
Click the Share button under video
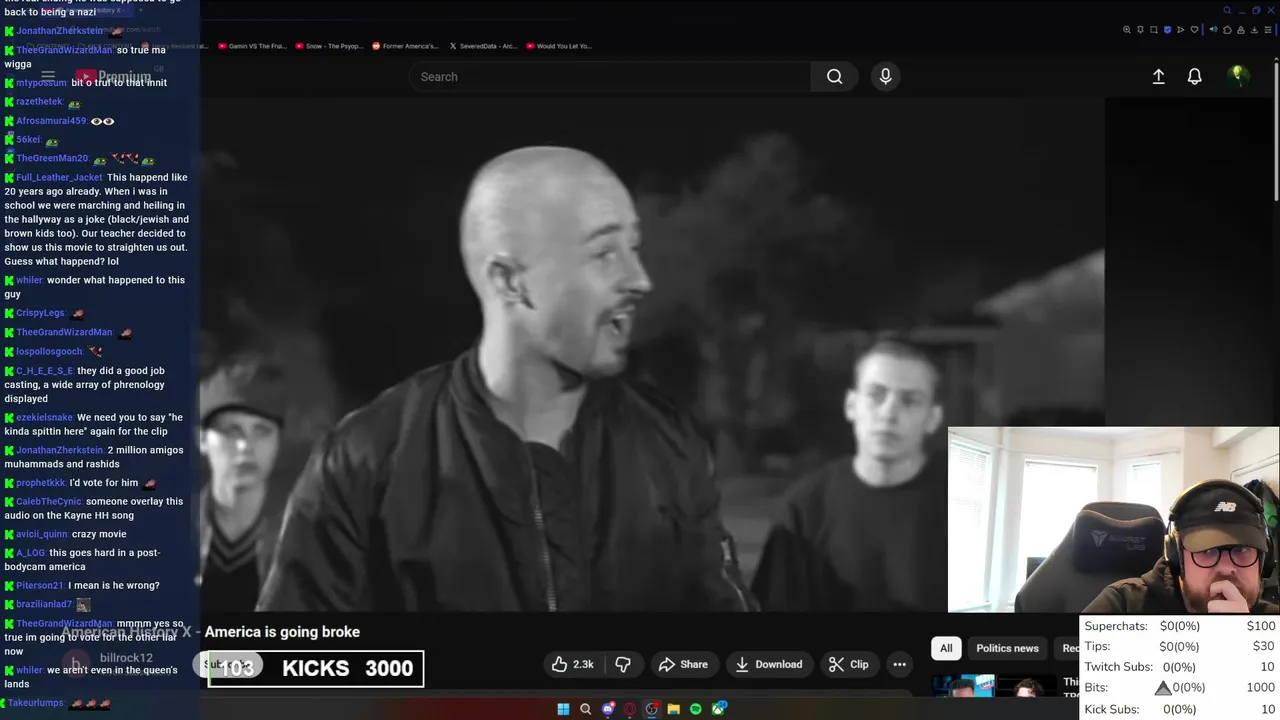683,664
